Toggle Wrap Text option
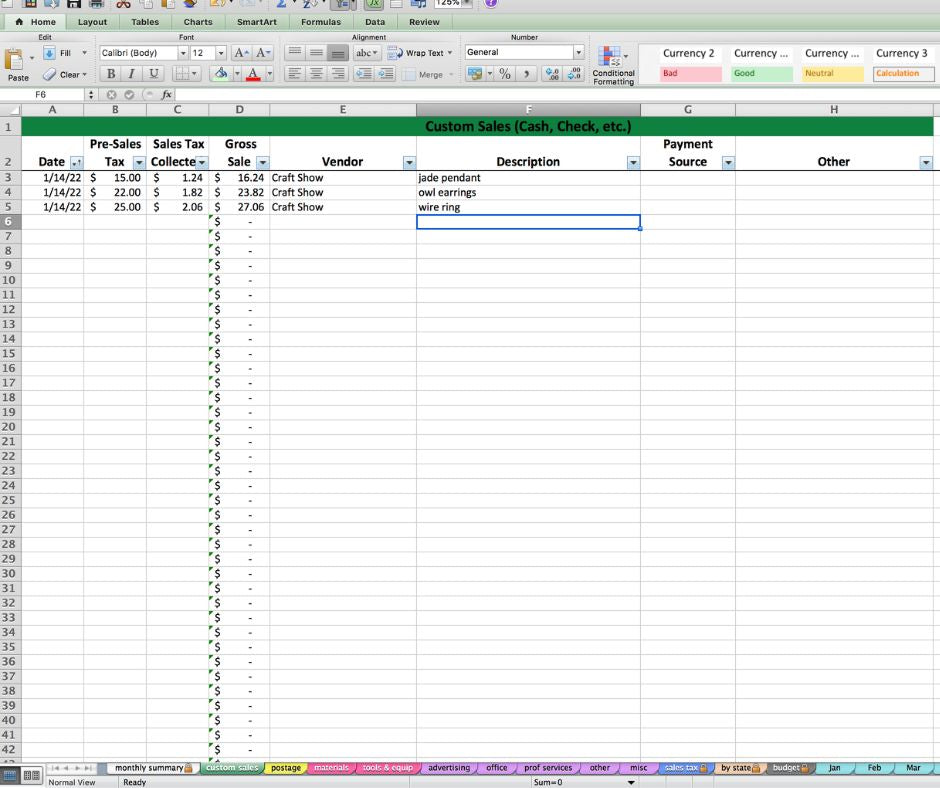Image resolution: width=940 pixels, height=788 pixels. (x=420, y=53)
